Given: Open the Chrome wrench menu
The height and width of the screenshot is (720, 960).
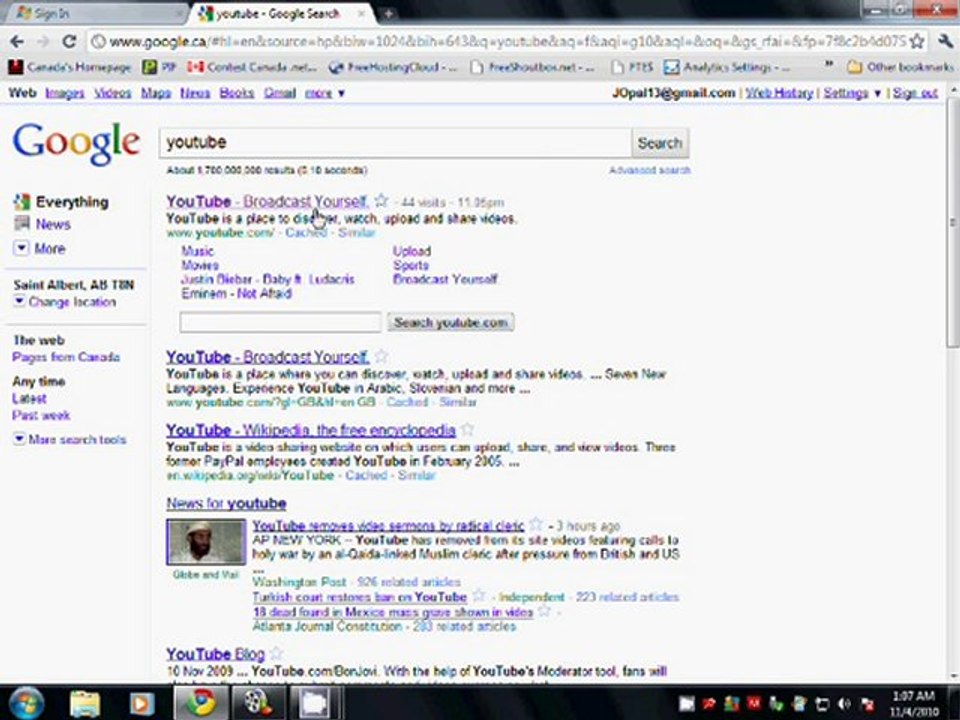Looking at the screenshot, I should coord(945,42).
